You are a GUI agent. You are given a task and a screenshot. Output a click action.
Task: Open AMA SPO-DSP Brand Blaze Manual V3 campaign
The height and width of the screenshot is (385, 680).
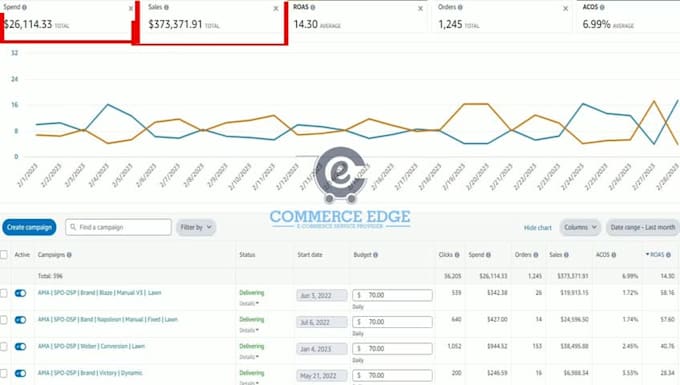99,293
